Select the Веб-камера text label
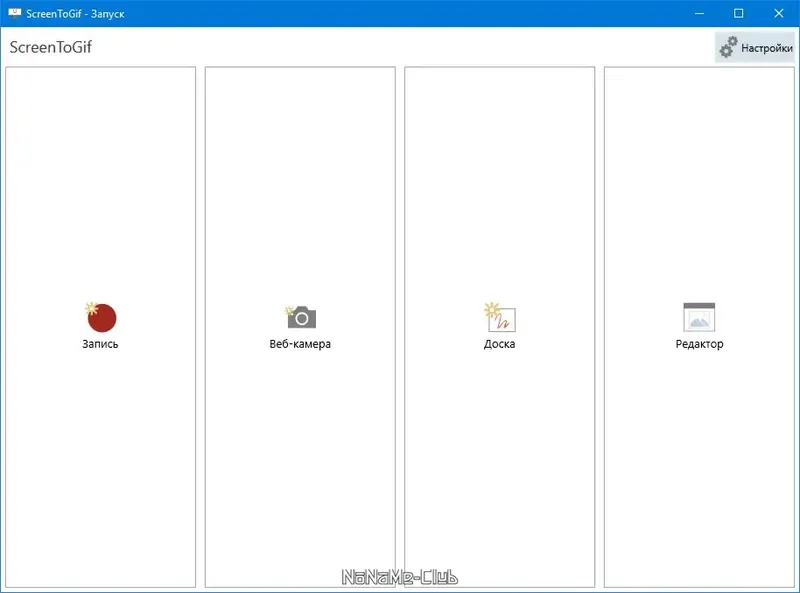The image size is (800, 593). pyautogui.click(x=300, y=344)
